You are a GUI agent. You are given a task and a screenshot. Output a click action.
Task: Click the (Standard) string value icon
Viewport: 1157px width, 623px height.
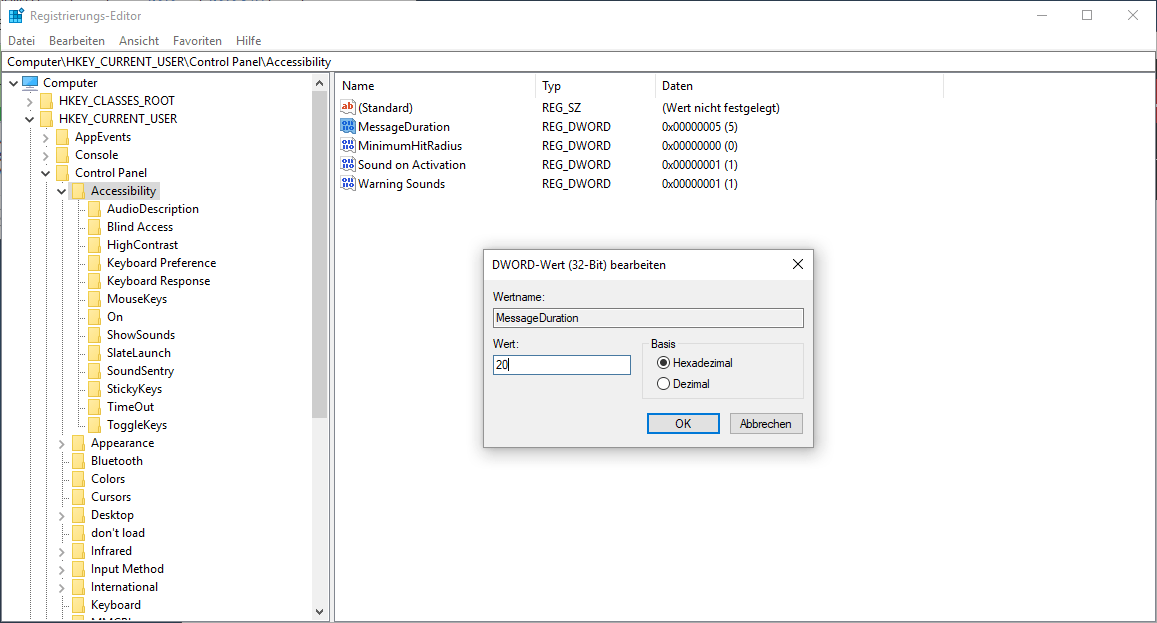[348, 108]
